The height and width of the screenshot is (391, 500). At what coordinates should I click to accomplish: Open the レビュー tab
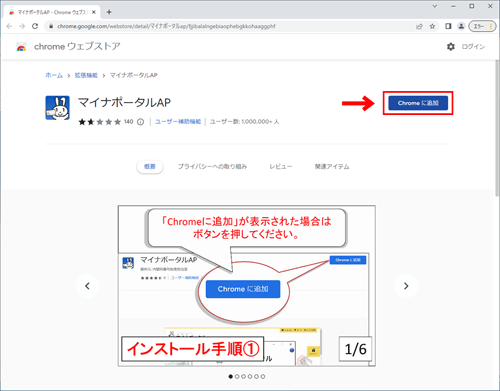(x=281, y=166)
